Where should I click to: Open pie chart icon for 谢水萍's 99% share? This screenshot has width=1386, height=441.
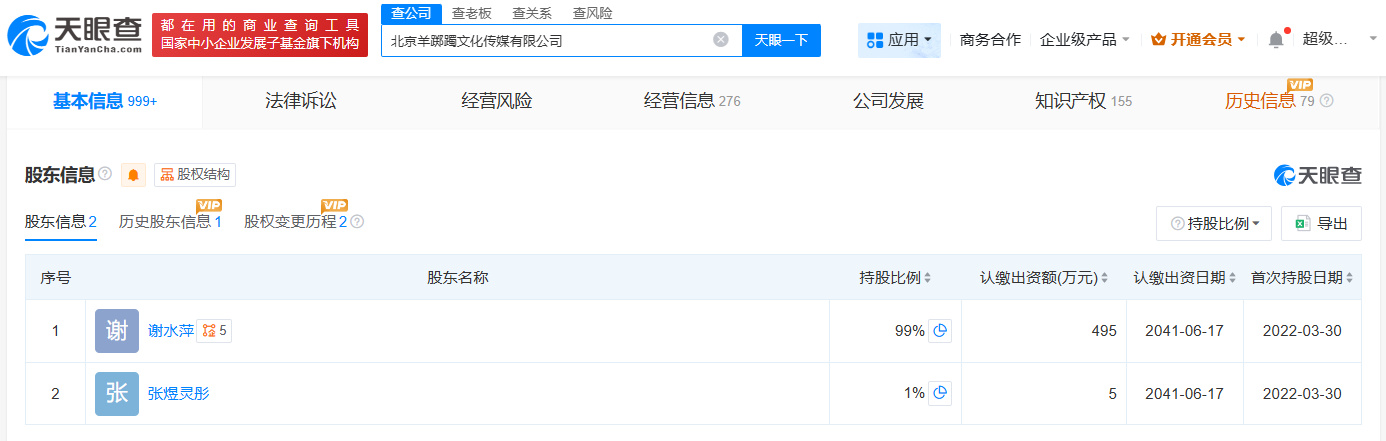pos(940,331)
